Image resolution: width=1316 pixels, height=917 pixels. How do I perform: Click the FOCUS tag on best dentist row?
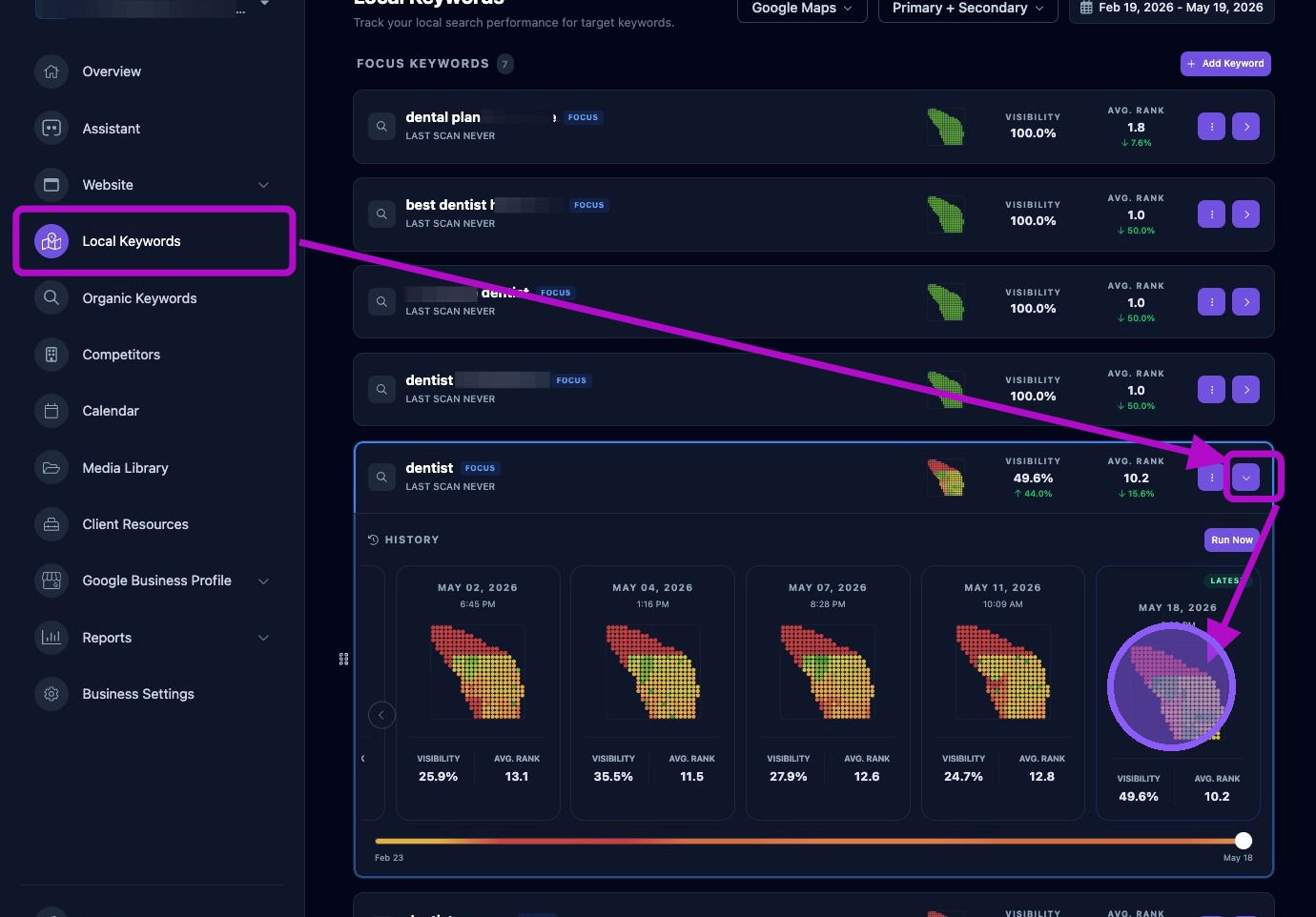(589, 205)
